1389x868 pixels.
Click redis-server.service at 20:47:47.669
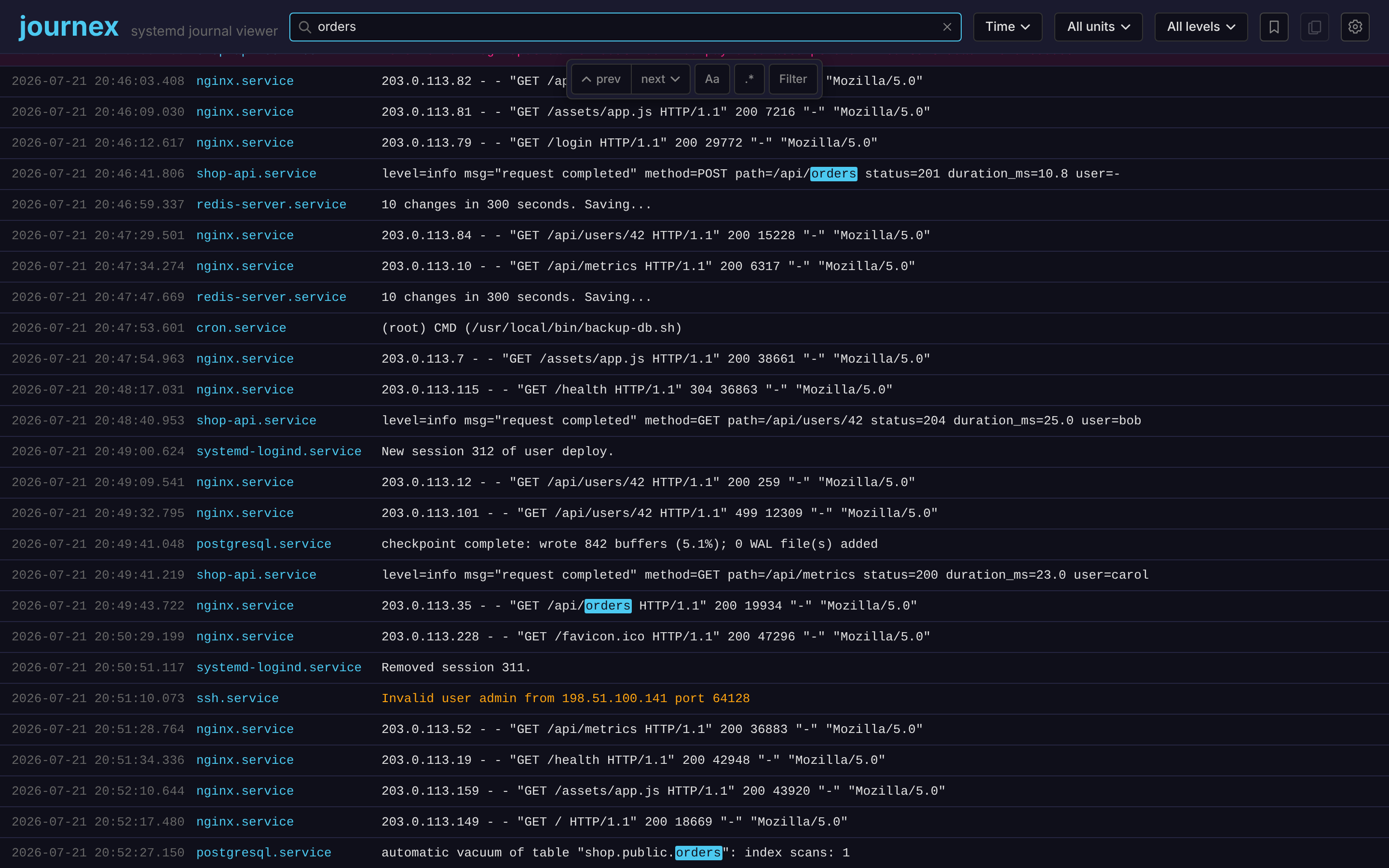(x=271, y=298)
